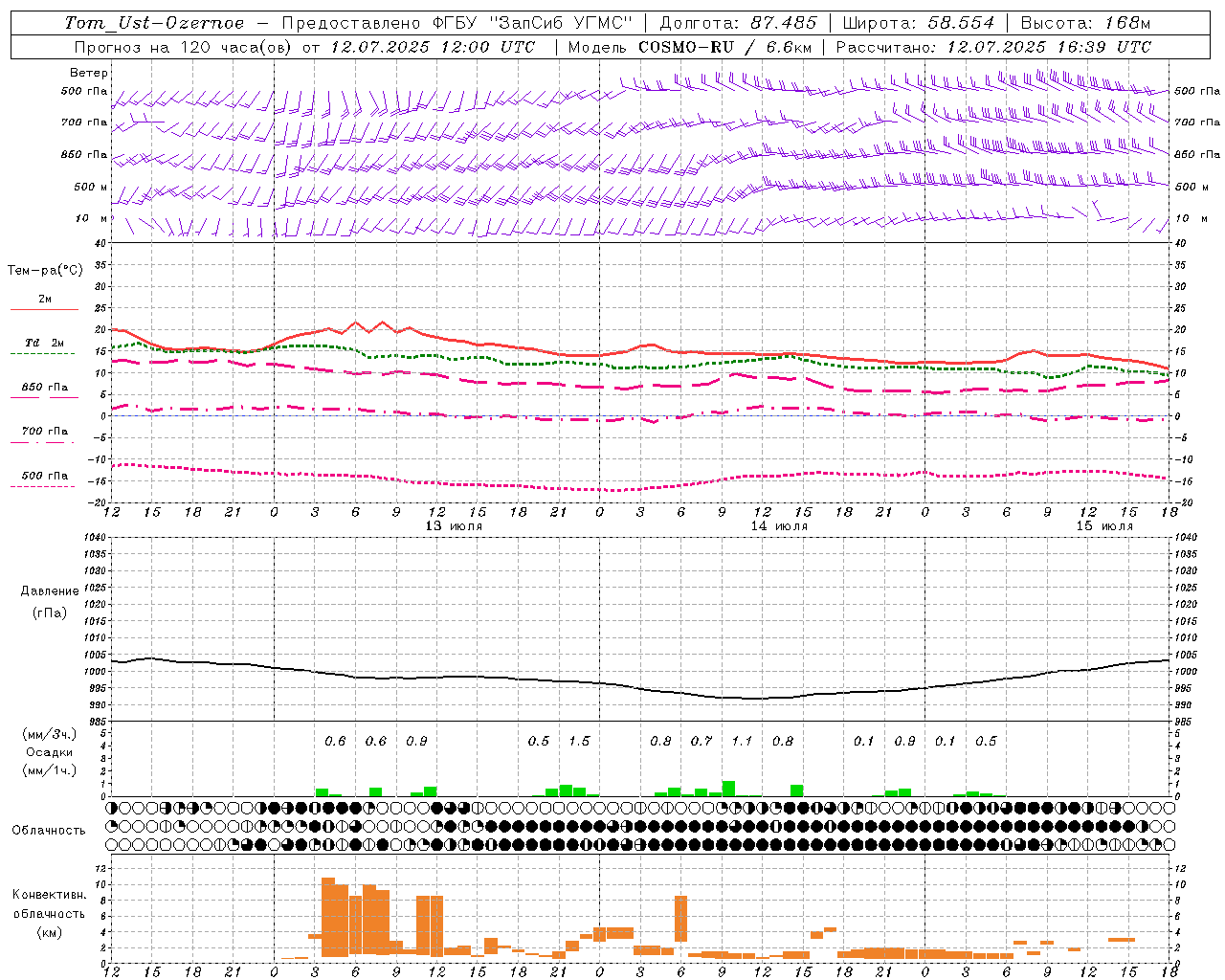The height and width of the screenshot is (980, 1225).
Task: Click the 0.7 precipitation value
Action: [x=702, y=741]
